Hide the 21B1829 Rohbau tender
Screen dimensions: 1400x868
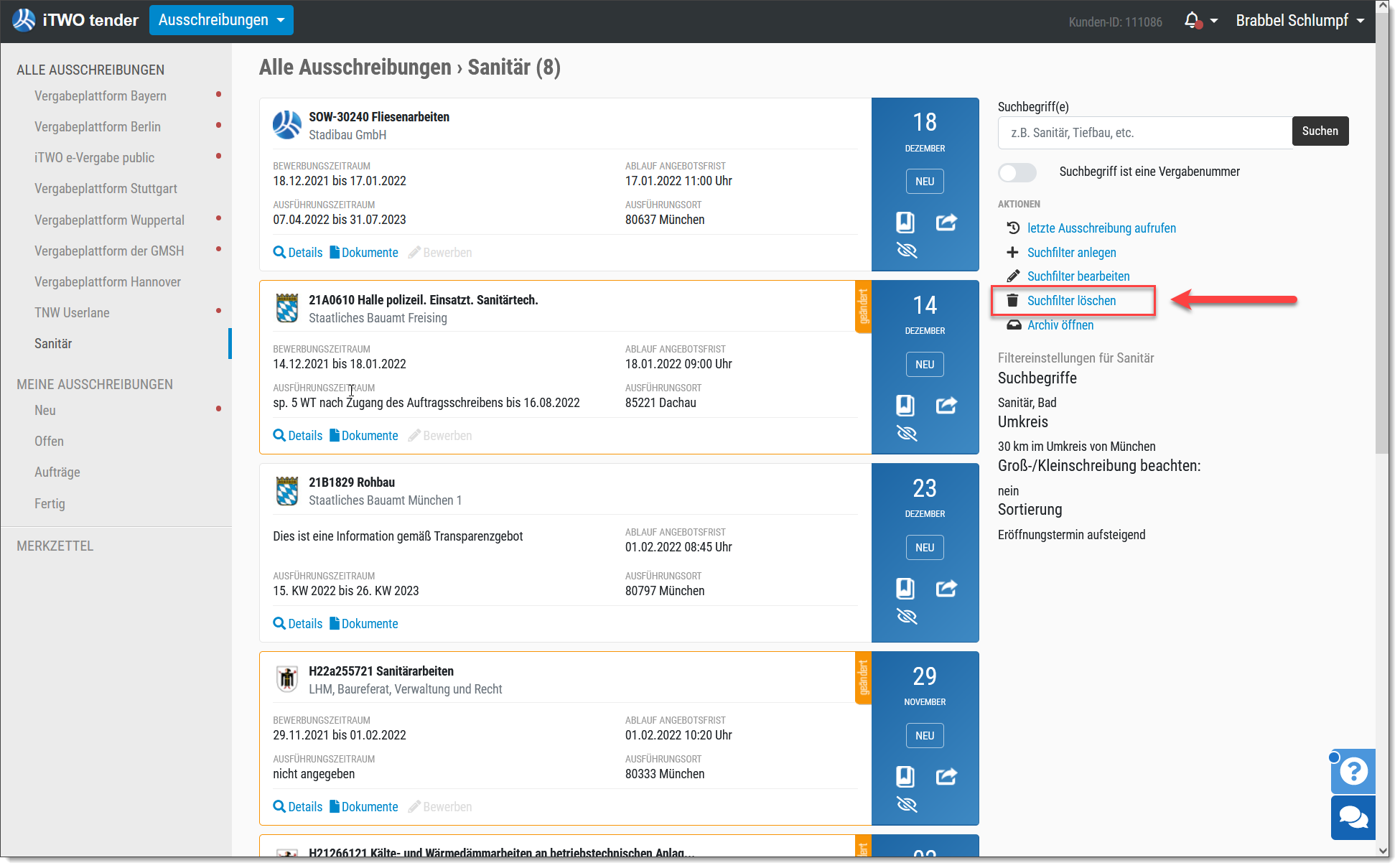907,617
